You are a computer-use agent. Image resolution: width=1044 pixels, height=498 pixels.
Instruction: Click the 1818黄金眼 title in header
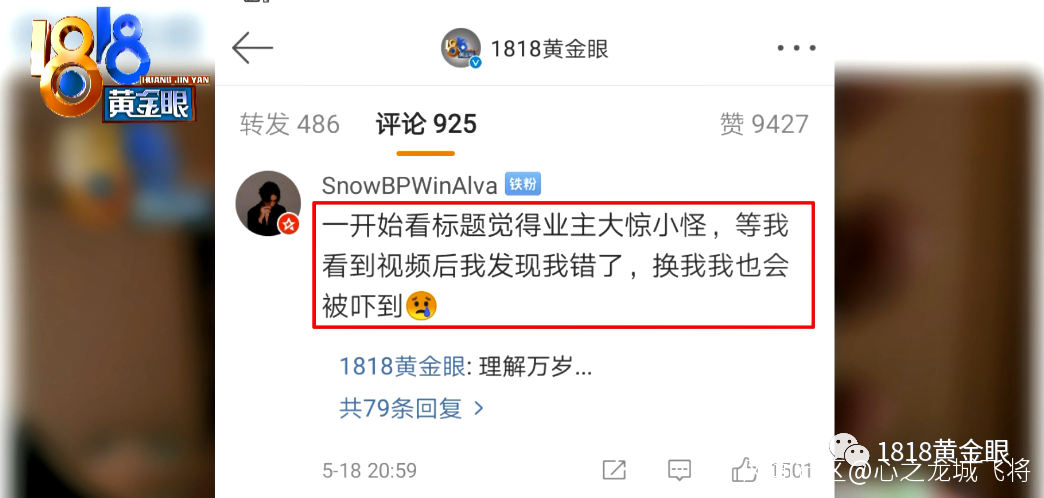pyautogui.click(x=549, y=49)
